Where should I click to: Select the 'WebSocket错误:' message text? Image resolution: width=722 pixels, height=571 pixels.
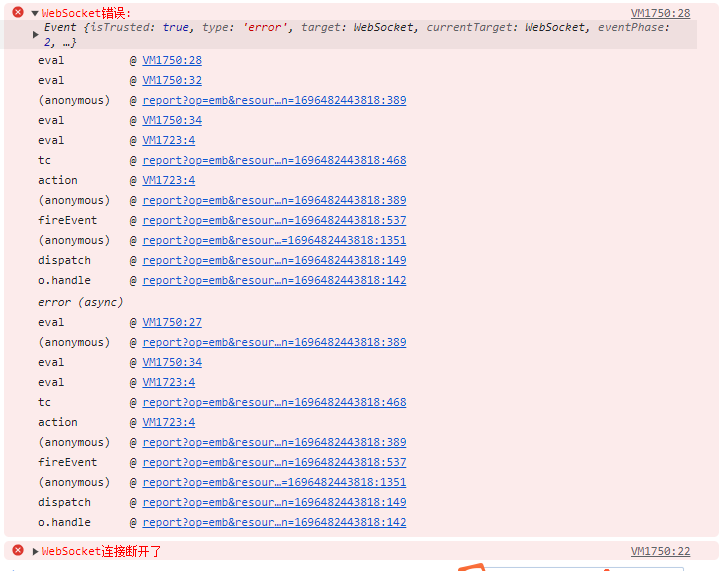pyautogui.click(x=86, y=13)
